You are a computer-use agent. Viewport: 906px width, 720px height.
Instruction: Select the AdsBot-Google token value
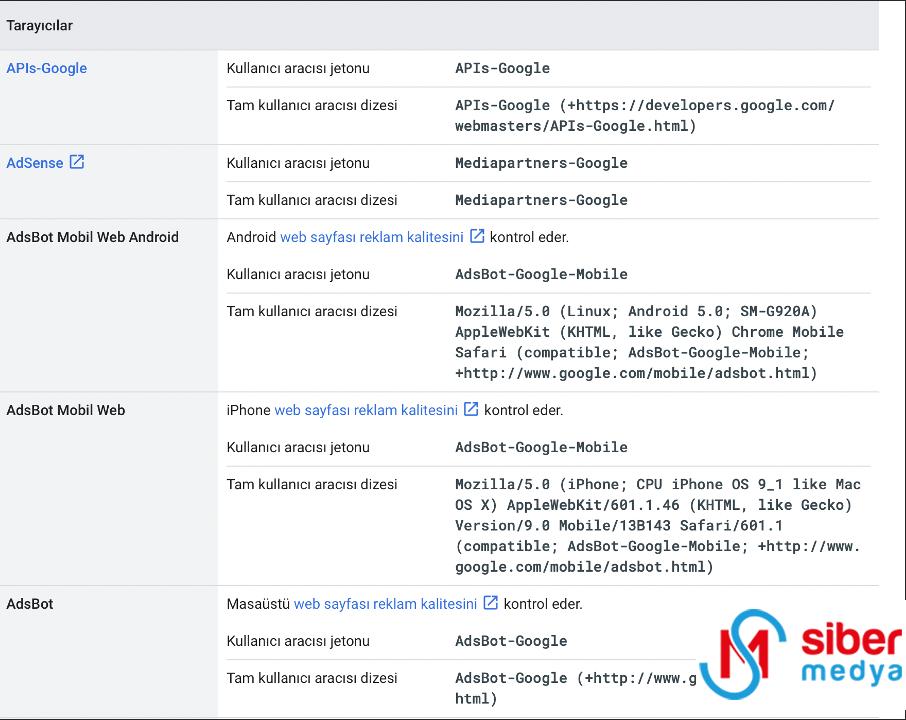click(x=511, y=641)
